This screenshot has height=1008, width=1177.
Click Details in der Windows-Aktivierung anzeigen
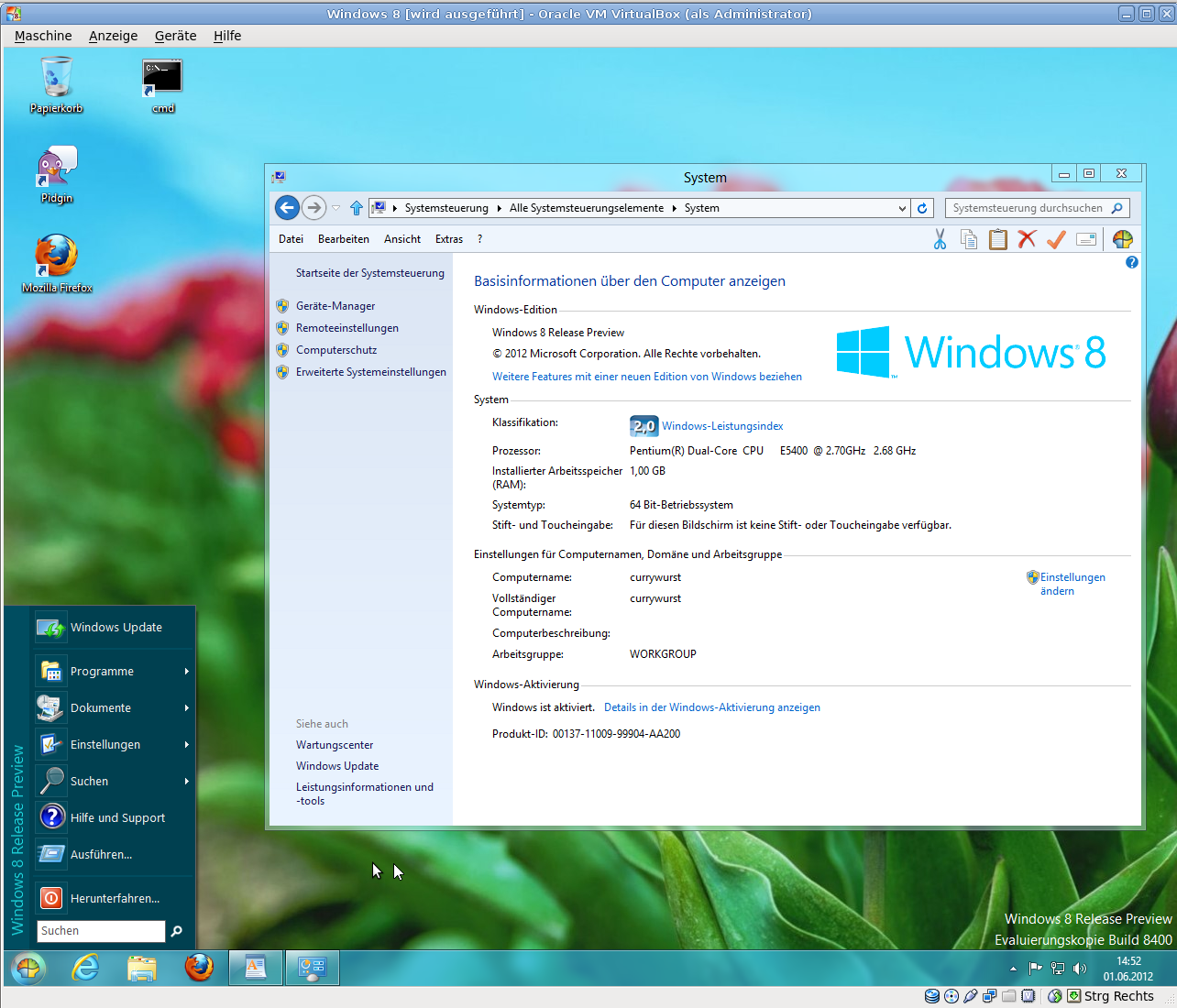click(712, 707)
